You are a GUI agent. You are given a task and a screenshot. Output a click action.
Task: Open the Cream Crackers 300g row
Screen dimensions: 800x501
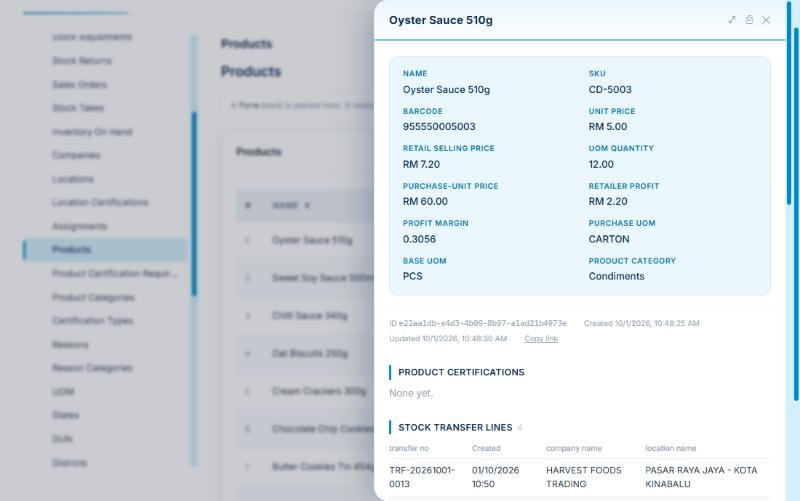click(305, 391)
